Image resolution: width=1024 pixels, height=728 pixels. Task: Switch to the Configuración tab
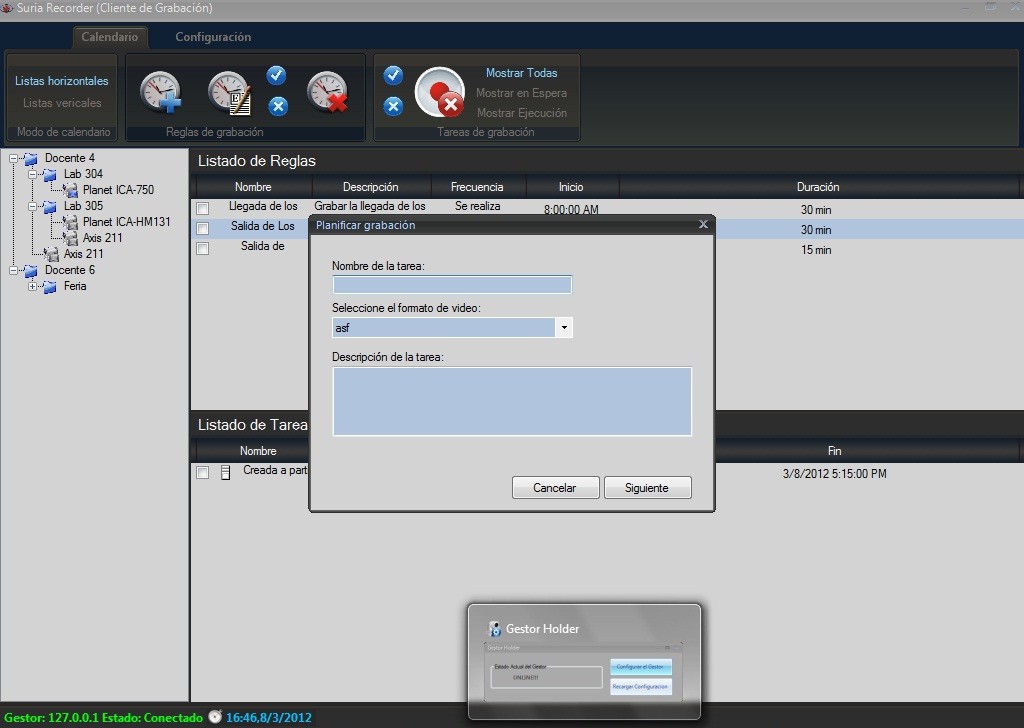point(213,37)
